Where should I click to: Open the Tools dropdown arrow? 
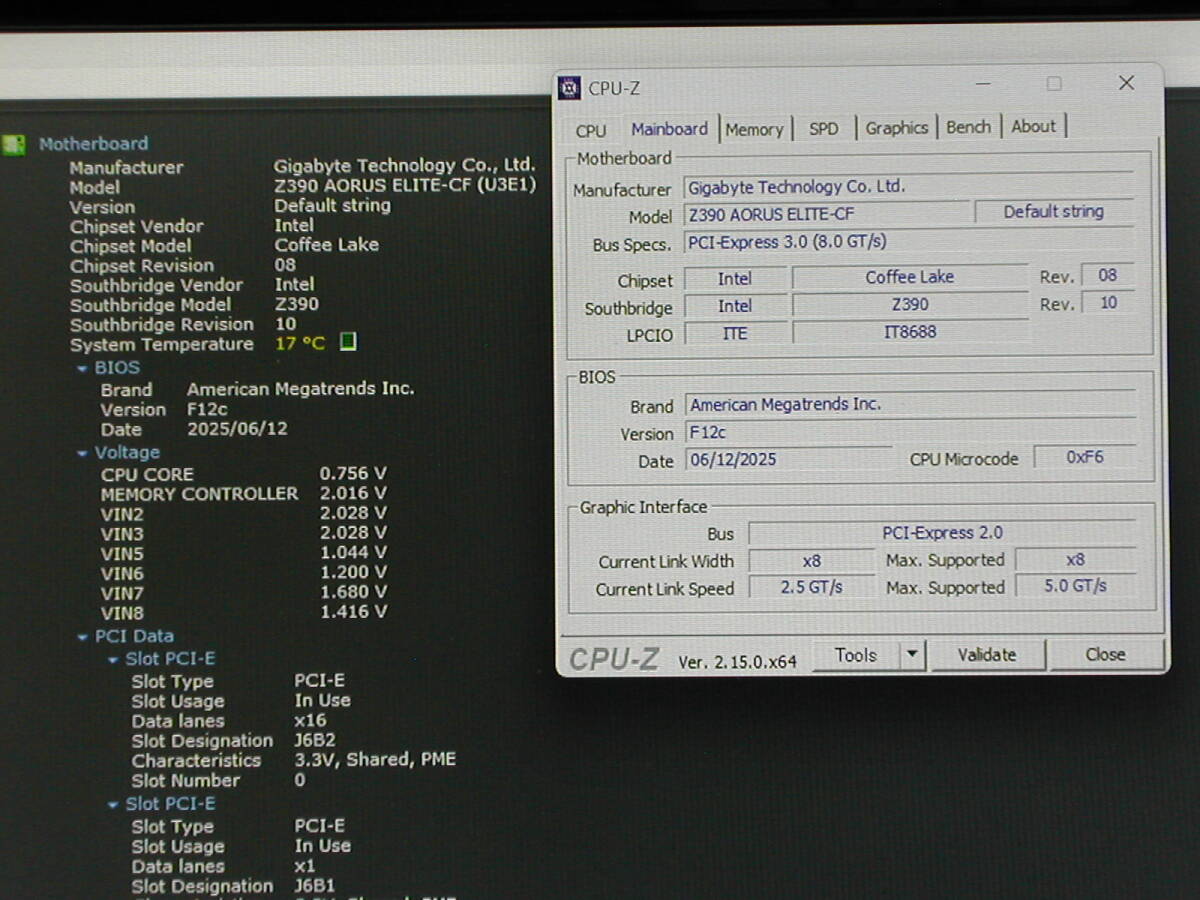(x=911, y=655)
